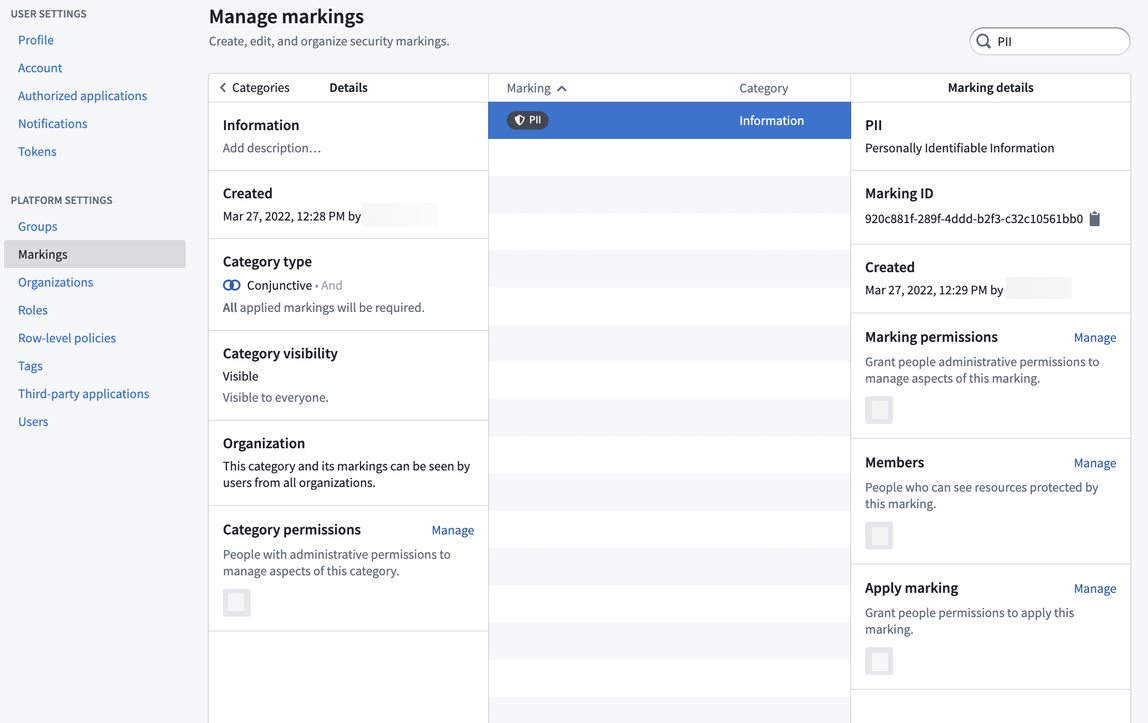The image size is (1148, 723).
Task: Click the markings search field
Action: (x=1050, y=42)
